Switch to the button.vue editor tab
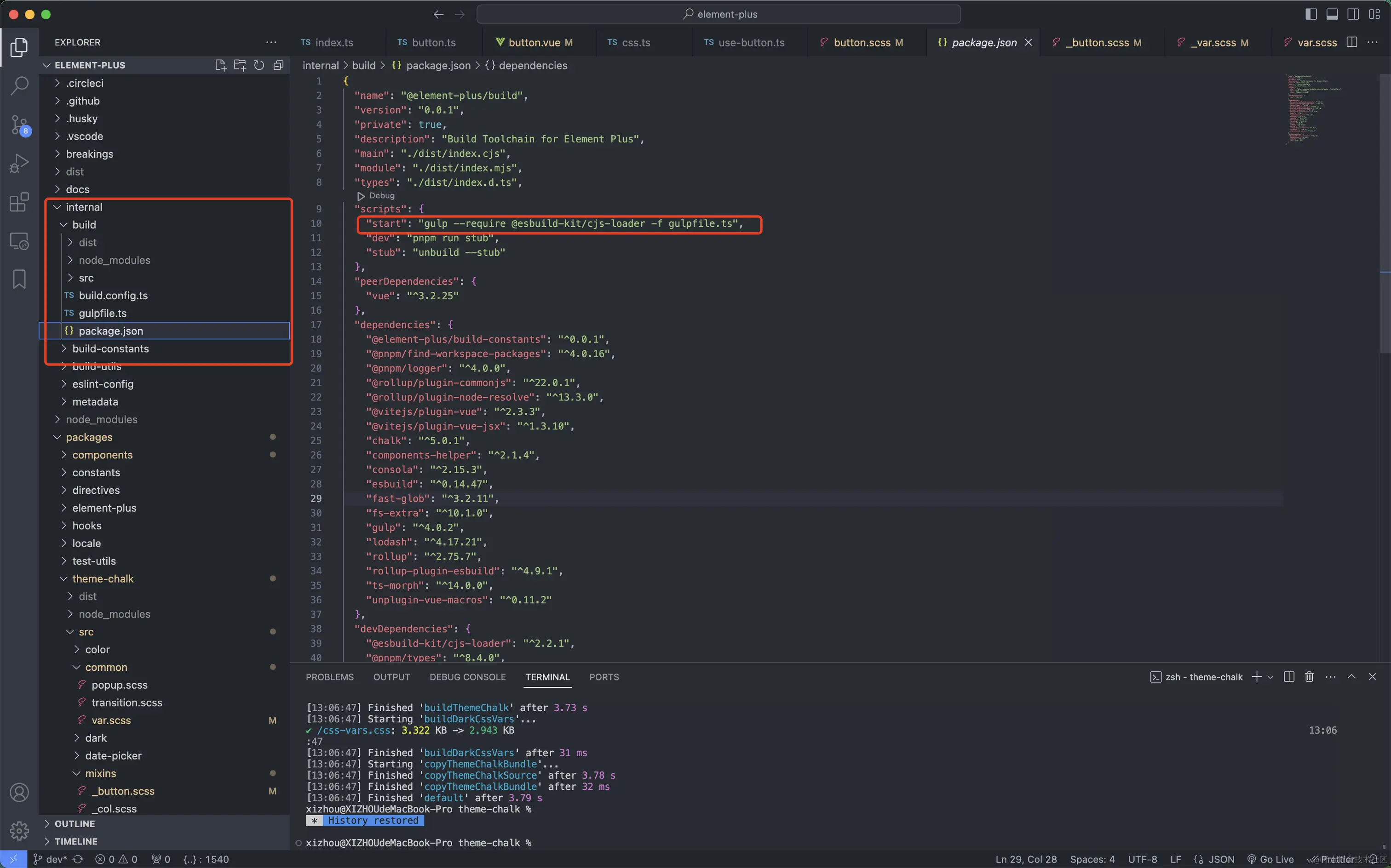1391x868 pixels. click(x=534, y=42)
